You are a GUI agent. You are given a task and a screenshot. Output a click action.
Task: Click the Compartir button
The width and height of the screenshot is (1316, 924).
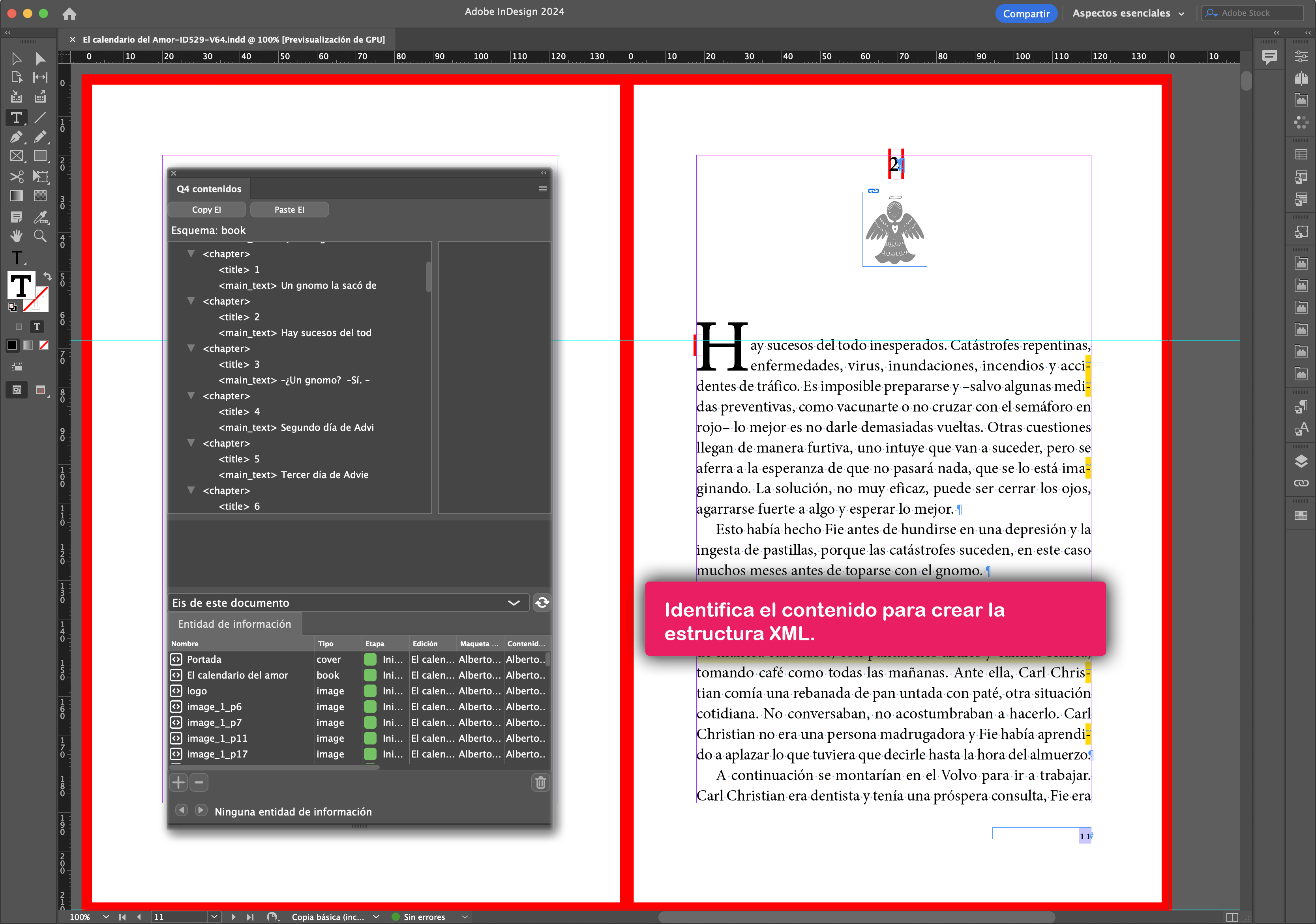[x=1025, y=13]
